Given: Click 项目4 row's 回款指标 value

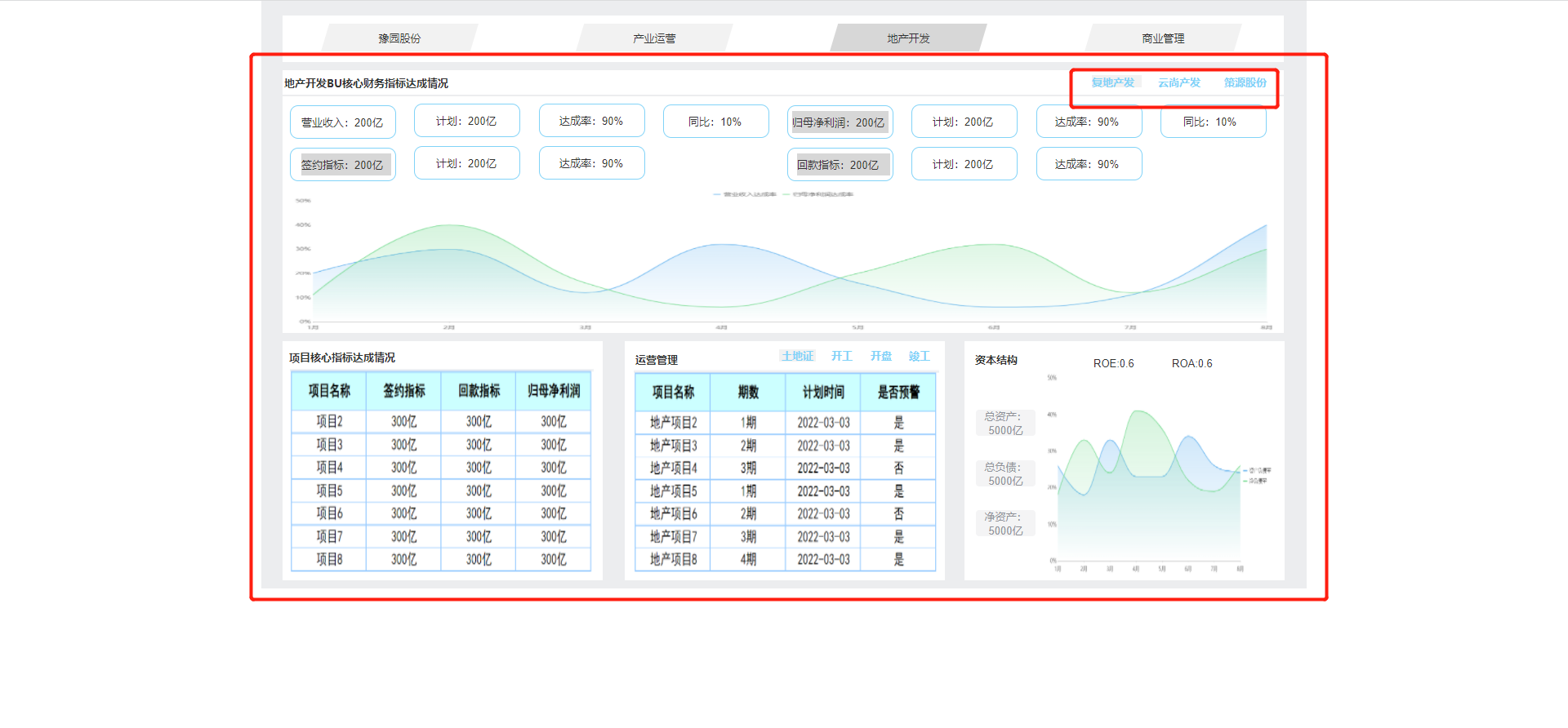Looking at the screenshot, I should (x=479, y=468).
